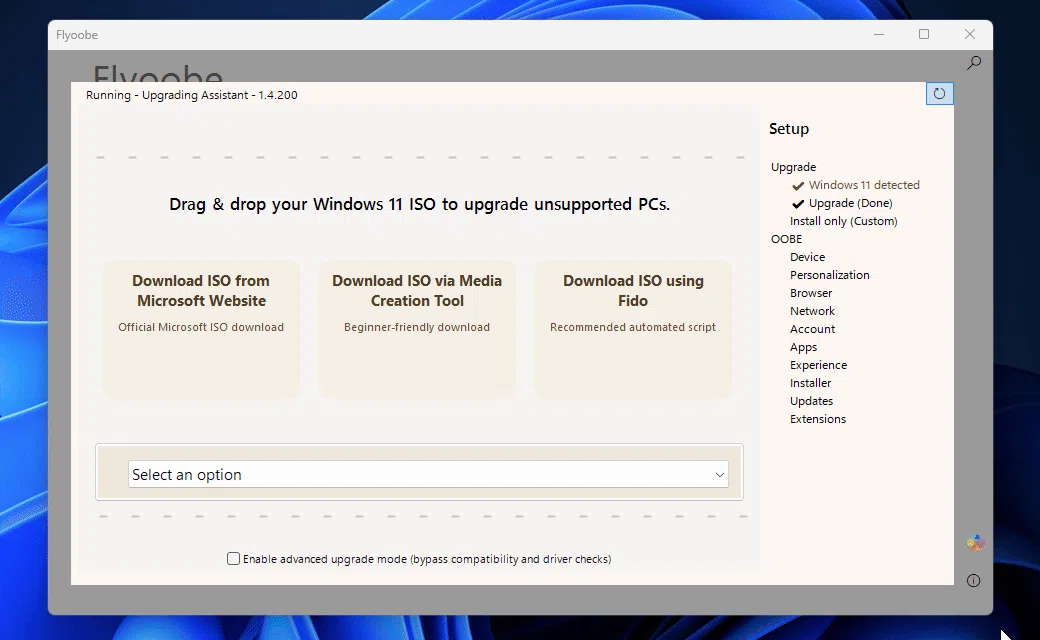Click the 'Setup' heading text

[789, 129]
